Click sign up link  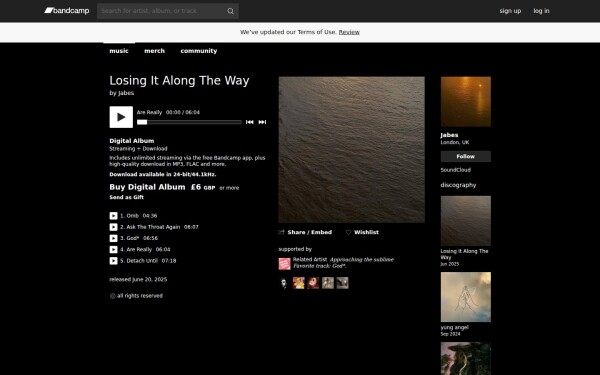tap(510, 11)
